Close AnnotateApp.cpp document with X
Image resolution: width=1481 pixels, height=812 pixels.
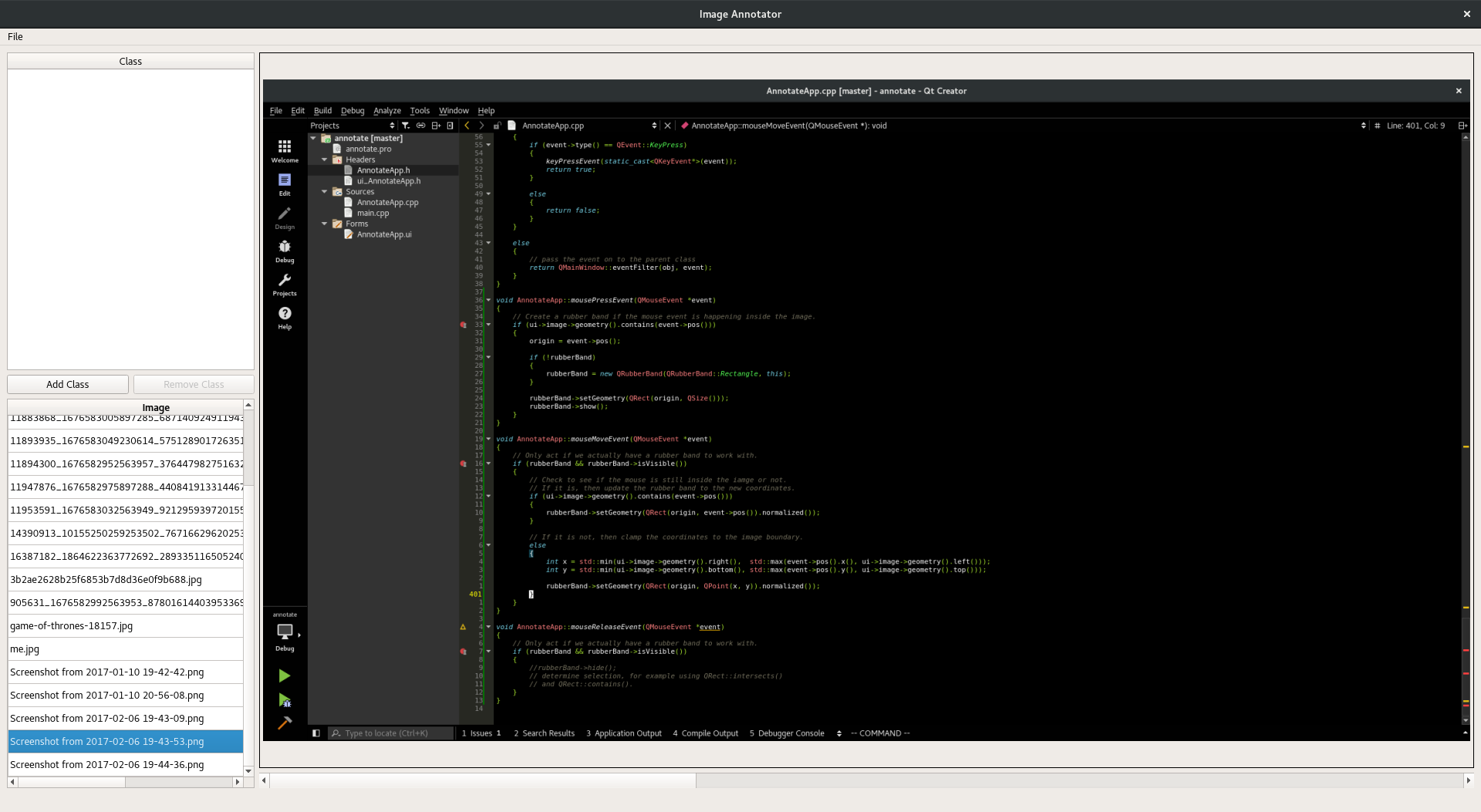[x=668, y=126]
